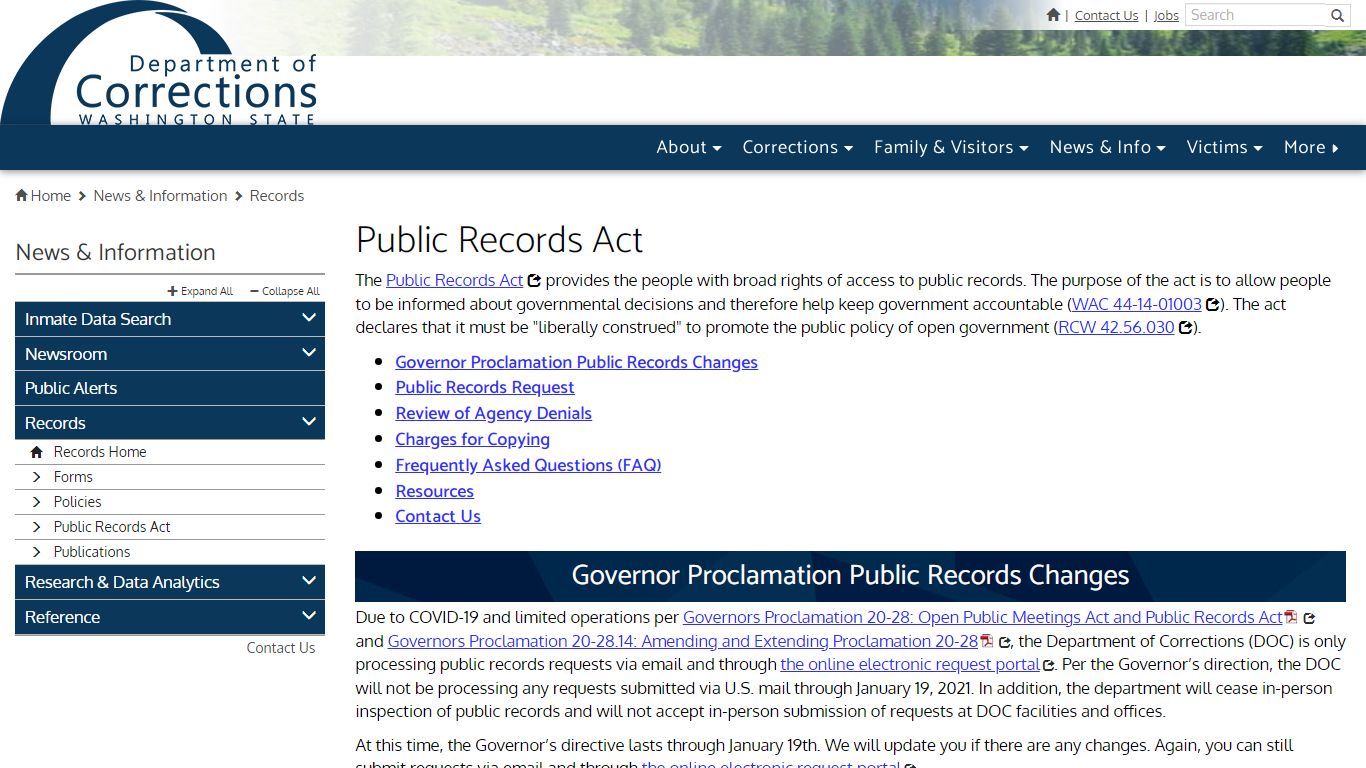Click the magnifier search icon
This screenshot has height=768, width=1366.
(x=1338, y=15)
